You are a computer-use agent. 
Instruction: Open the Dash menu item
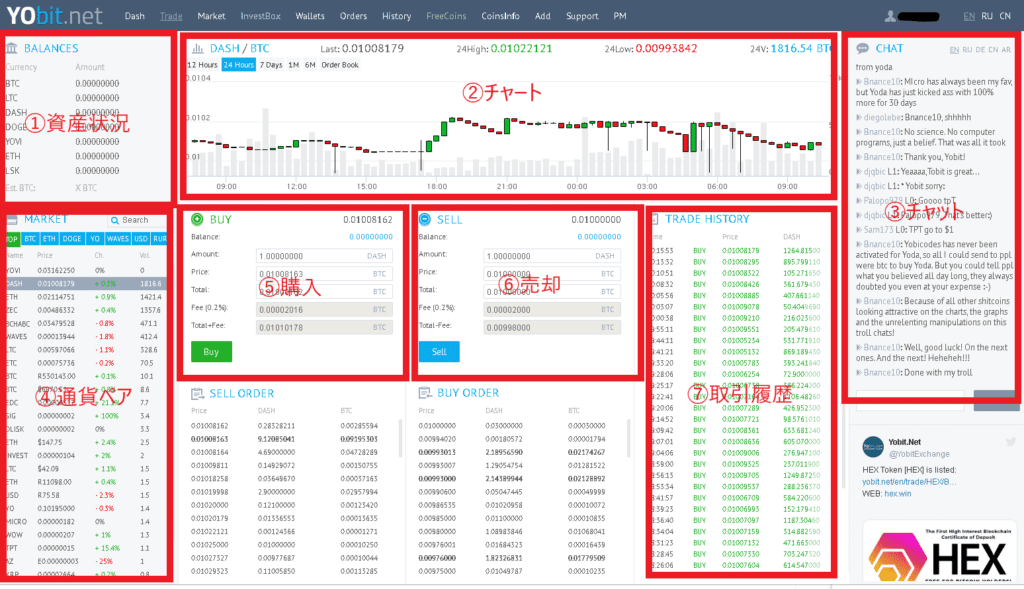[x=135, y=16]
